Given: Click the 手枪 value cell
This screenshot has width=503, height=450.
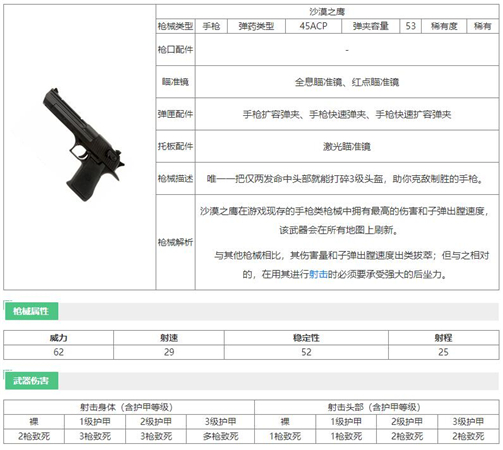Looking at the screenshot, I should [x=211, y=26].
